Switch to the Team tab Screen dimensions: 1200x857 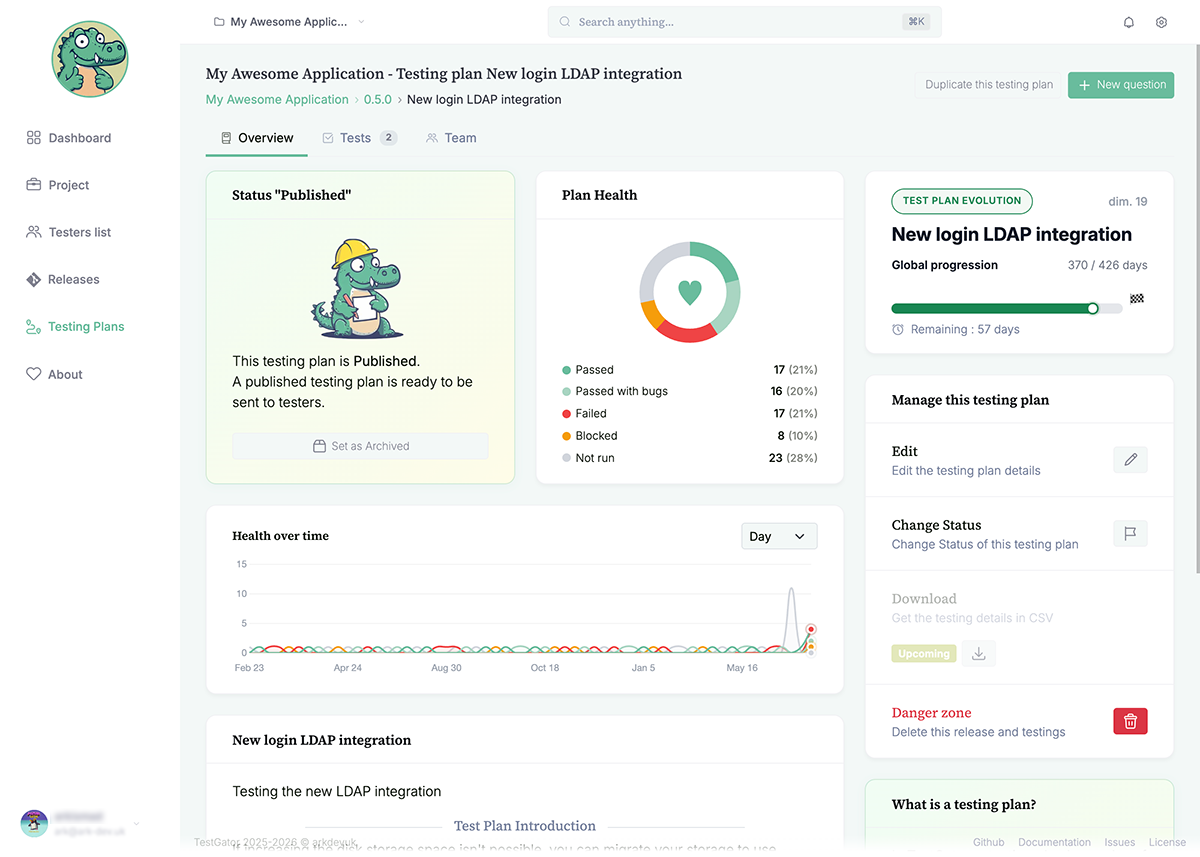(x=451, y=138)
